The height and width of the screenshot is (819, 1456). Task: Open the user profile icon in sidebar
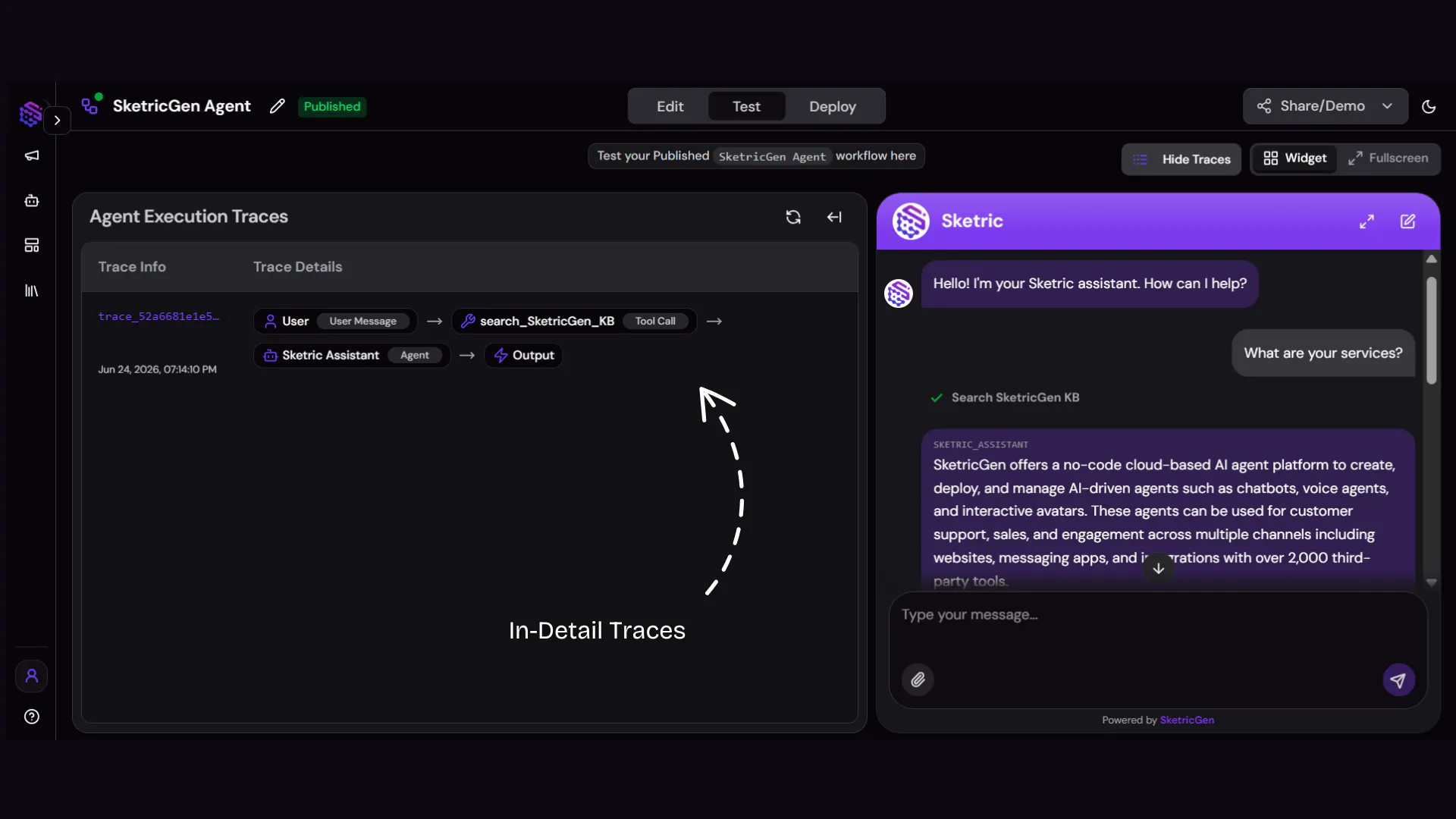(32, 676)
